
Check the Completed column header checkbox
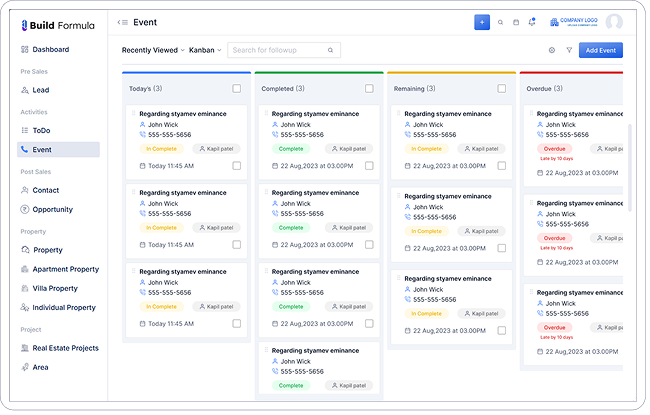point(369,89)
